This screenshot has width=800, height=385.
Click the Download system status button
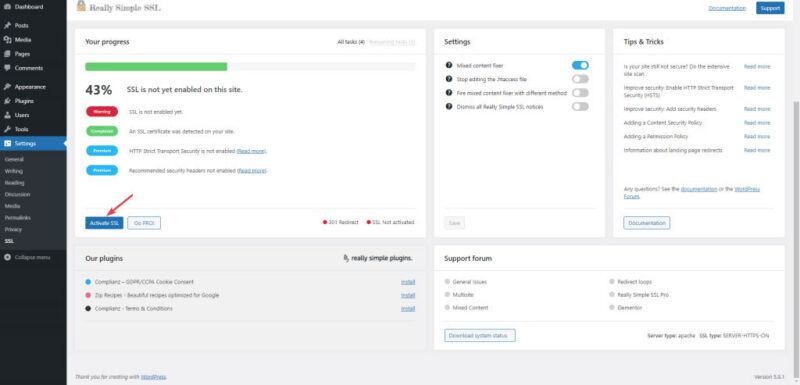tap(480, 336)
